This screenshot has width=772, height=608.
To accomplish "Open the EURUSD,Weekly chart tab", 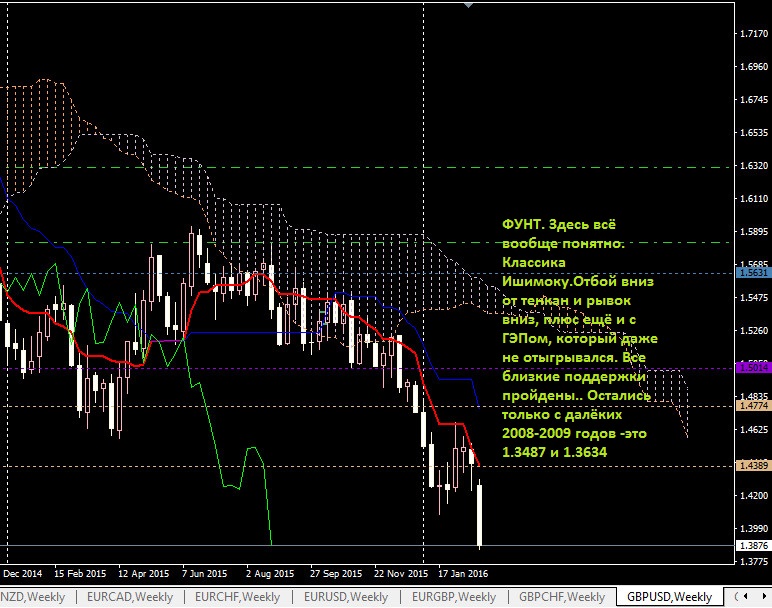I will (x=346, y=597).
